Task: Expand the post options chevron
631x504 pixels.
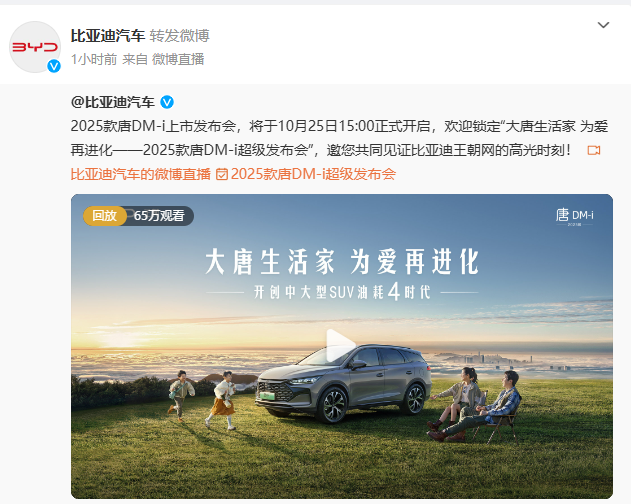Action: 603,25
